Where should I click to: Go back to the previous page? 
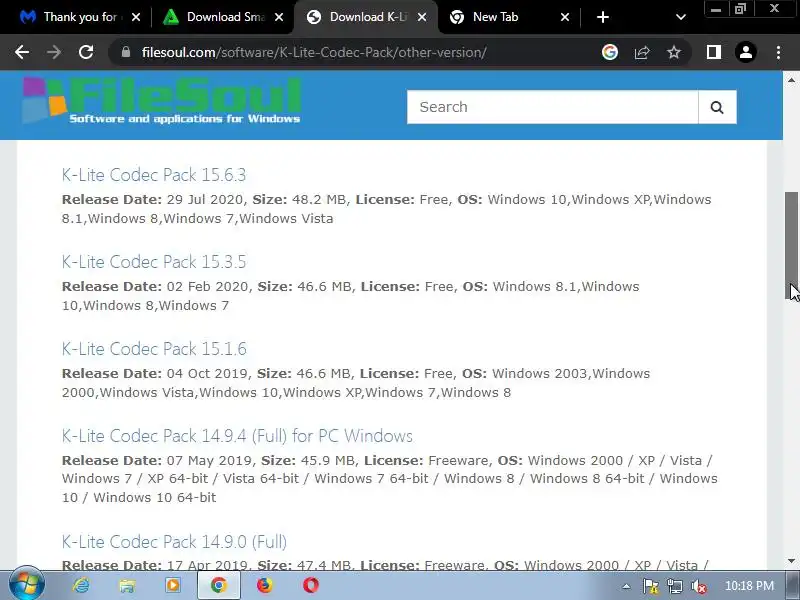coord(22,52)
